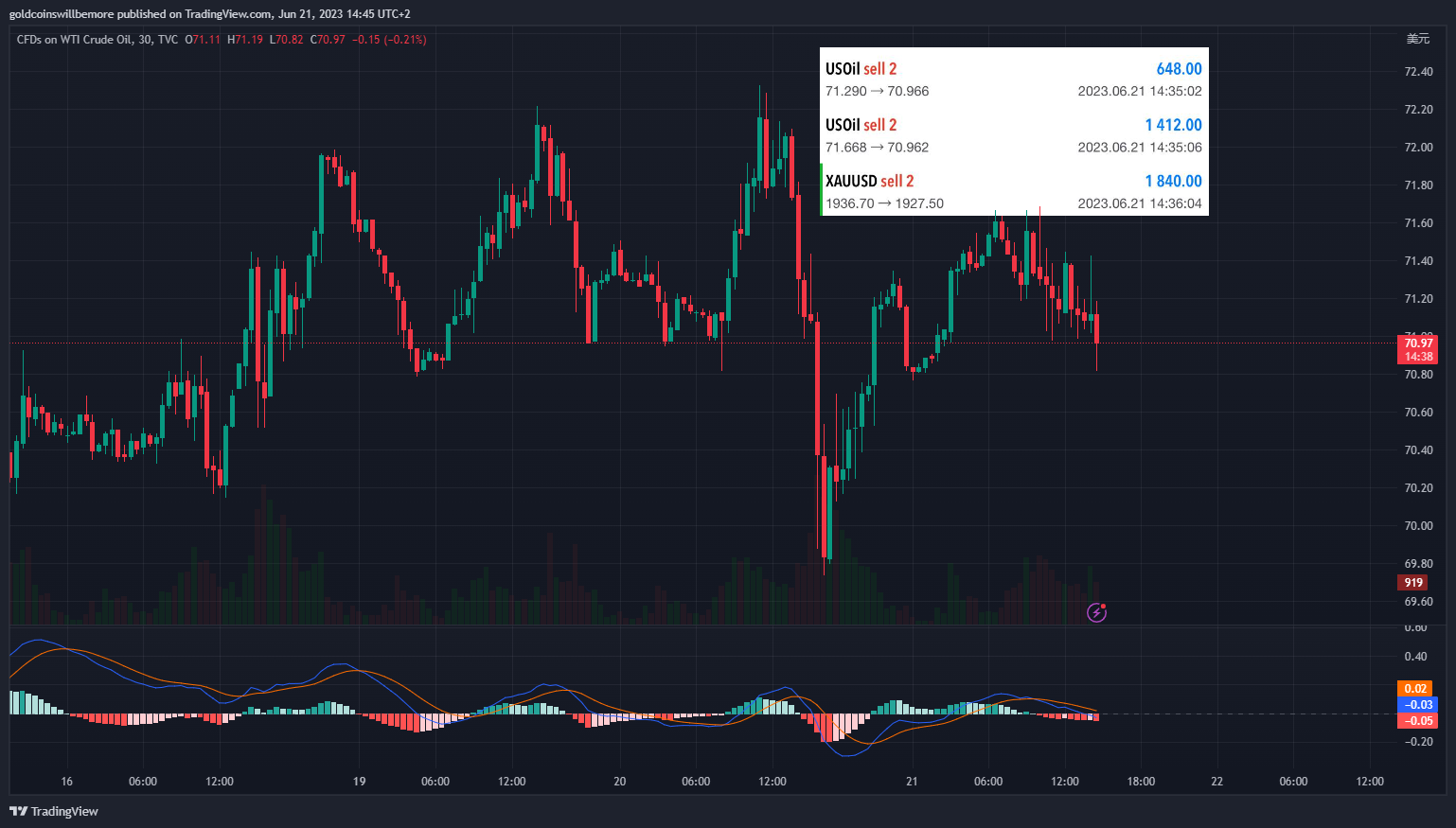Click the timestamp 2023.06.21 14:36:04

tap(1140, 203)
